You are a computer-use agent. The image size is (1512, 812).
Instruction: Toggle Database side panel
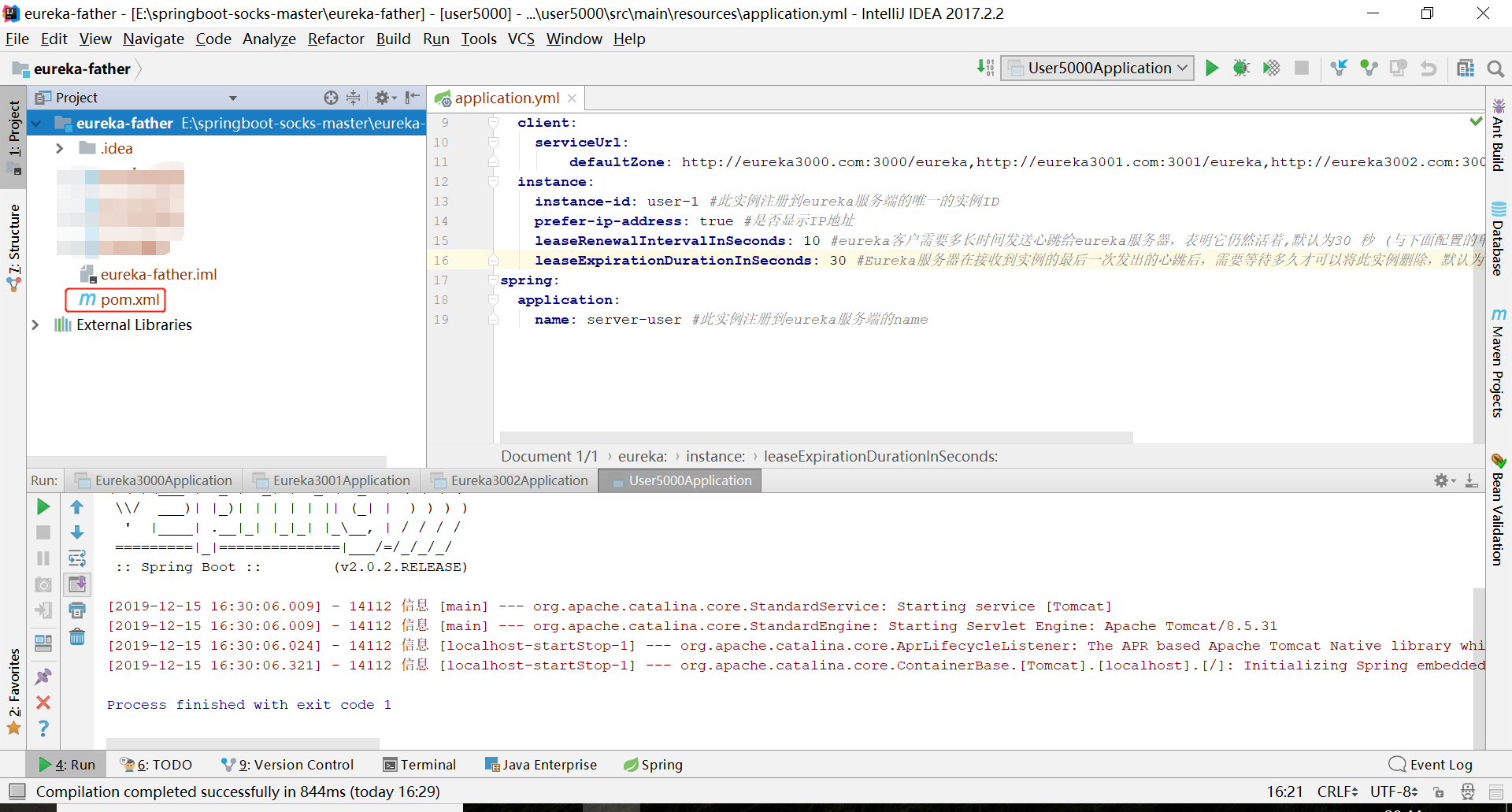(1499, 239)
